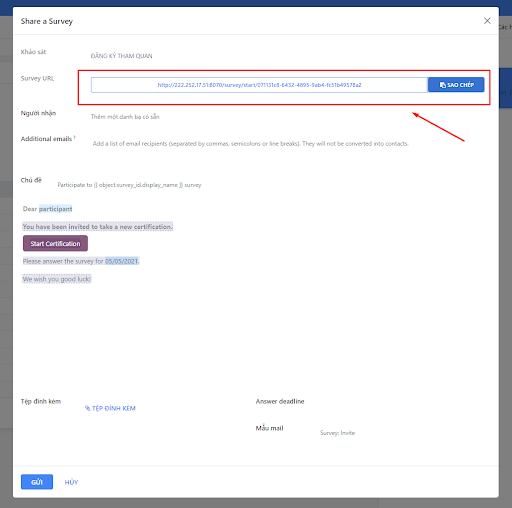This screenshot has width=512, height=508.
Task: Click the Start Certification button
Action: click(x=55, y=243)
